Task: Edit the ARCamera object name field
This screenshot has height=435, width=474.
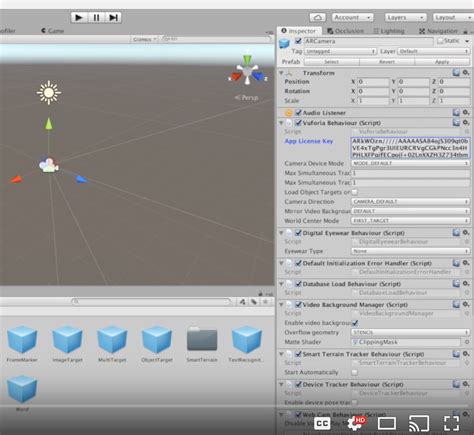Action: pyautogui.click(x=368, y=41)
